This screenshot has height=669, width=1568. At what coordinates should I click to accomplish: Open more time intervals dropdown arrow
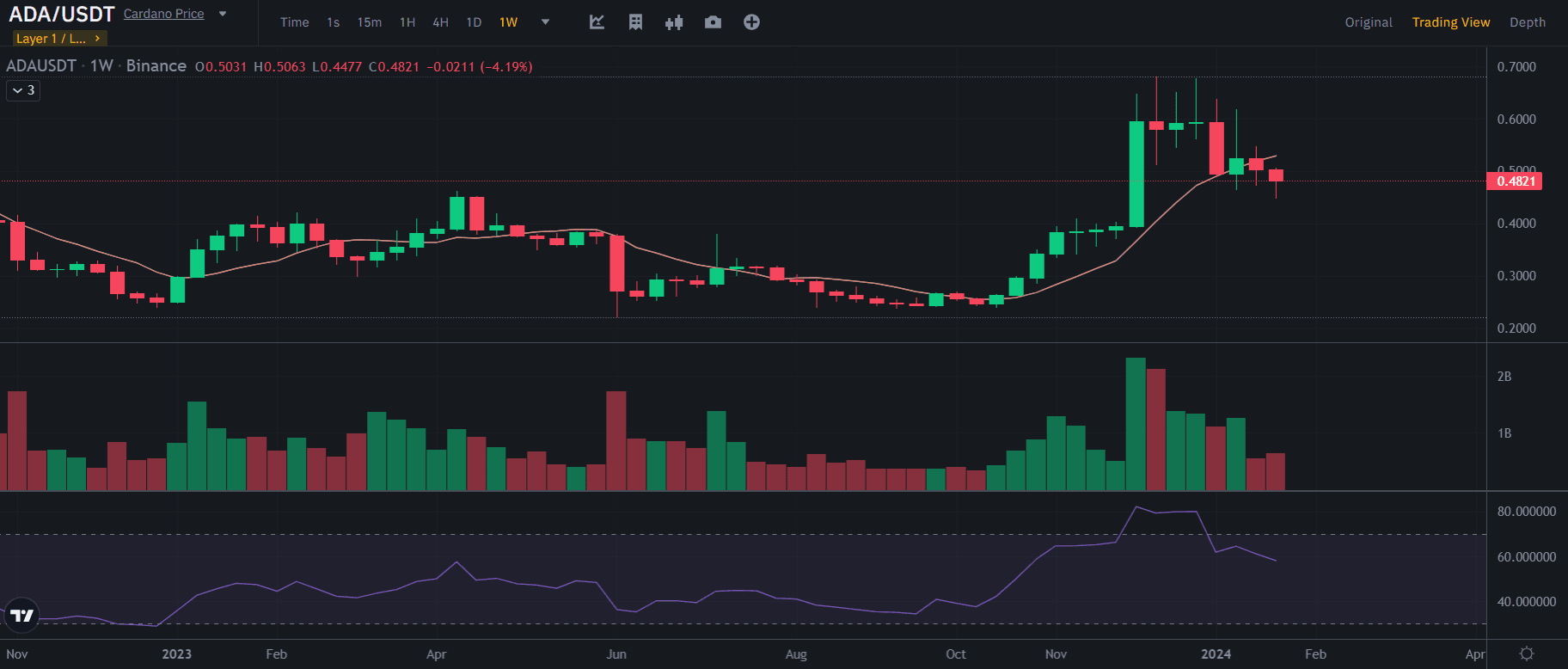[x=545, y=22]
